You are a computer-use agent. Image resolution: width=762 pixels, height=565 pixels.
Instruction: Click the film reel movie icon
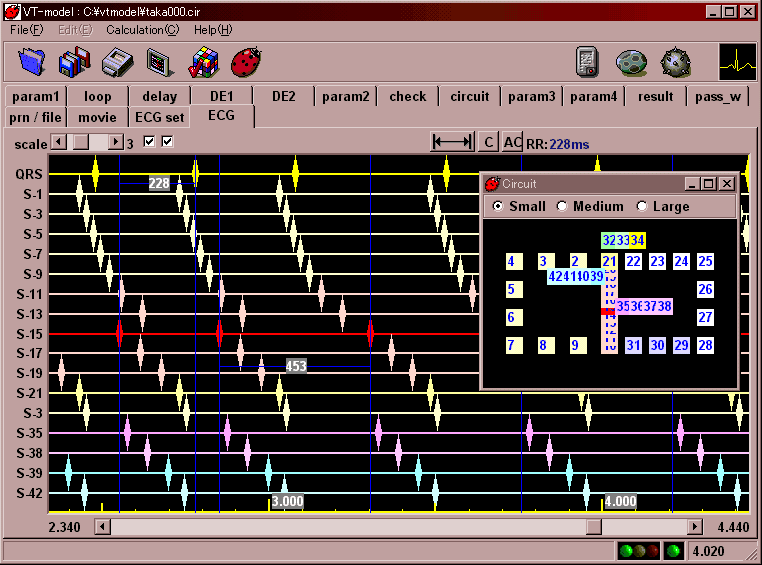pyautogui.click(x=631, y=63)
